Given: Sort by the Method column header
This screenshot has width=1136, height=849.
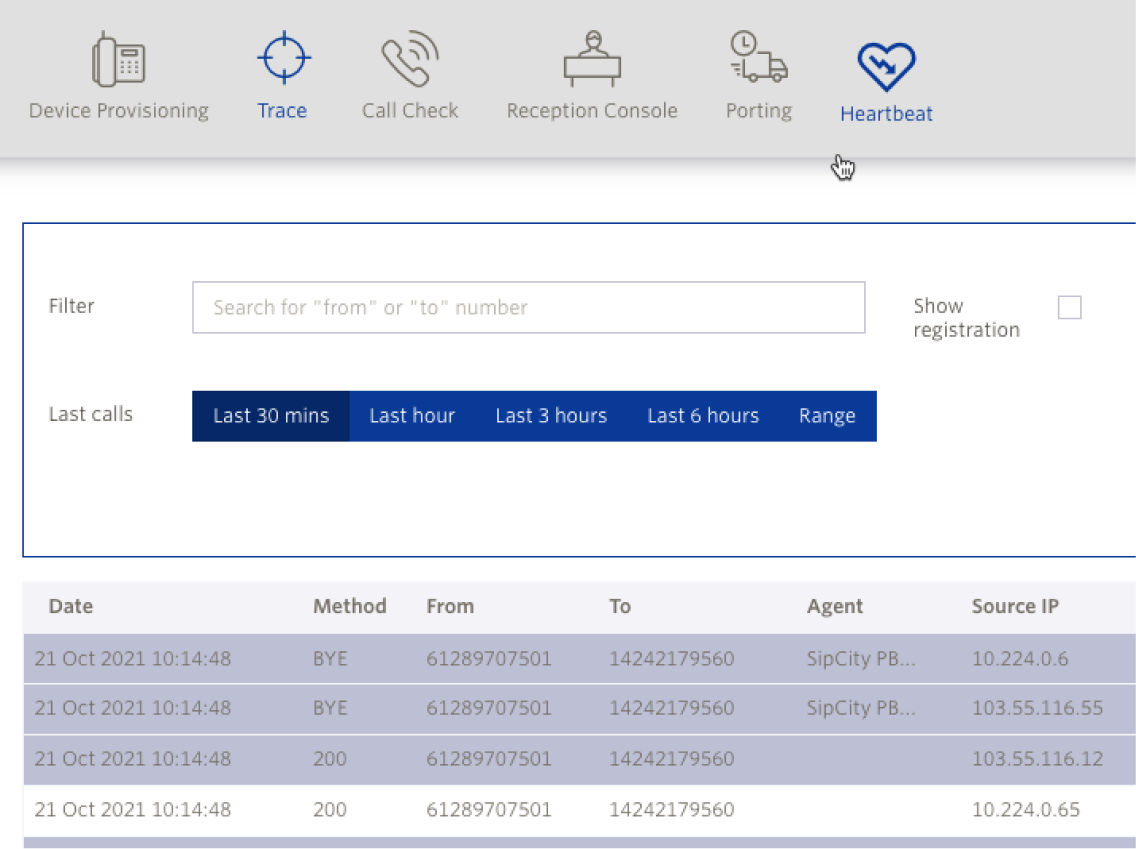Looking at the screenshot, I should tap(349, 606).
